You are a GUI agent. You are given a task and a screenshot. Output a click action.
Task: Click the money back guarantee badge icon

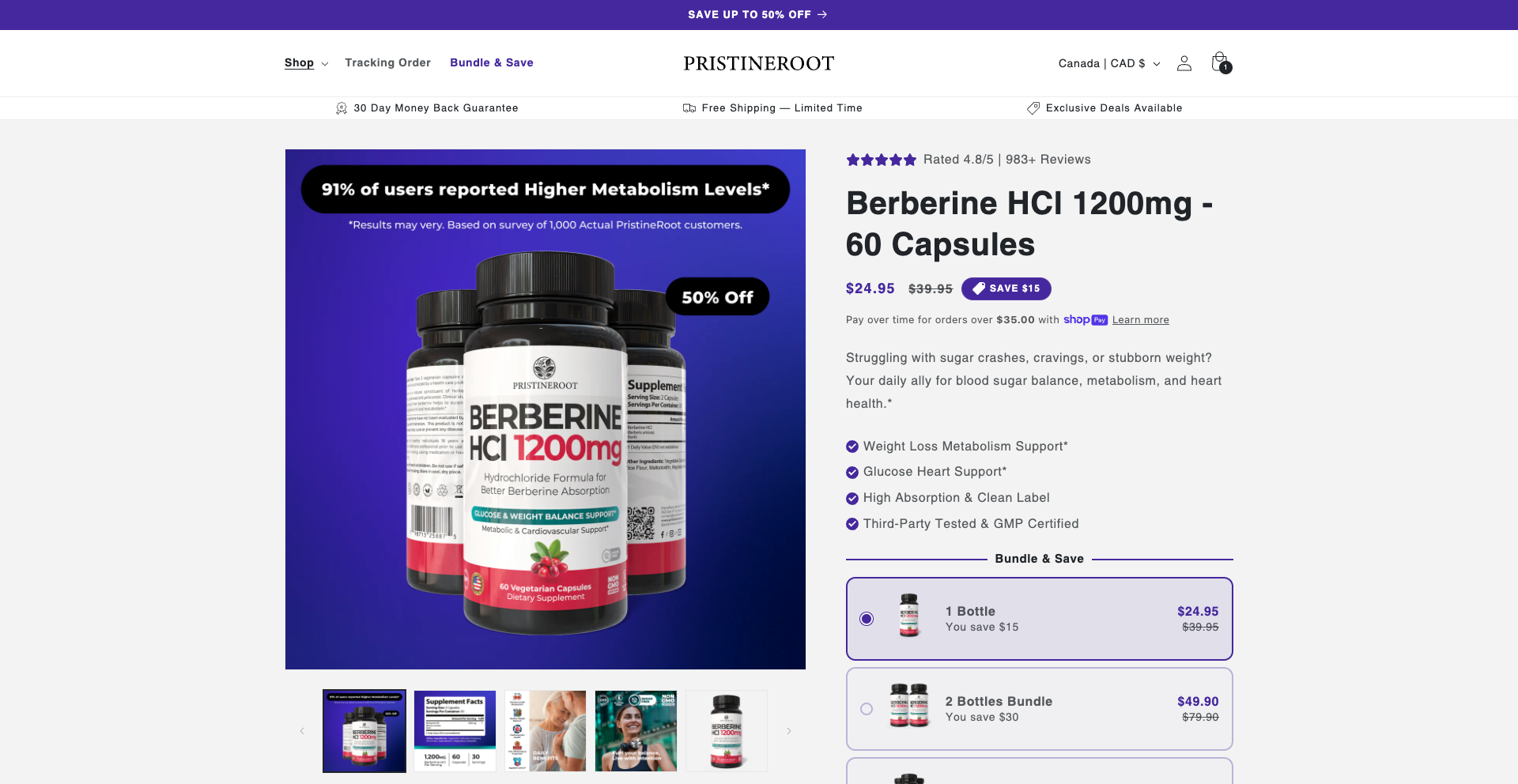point(342,108)
